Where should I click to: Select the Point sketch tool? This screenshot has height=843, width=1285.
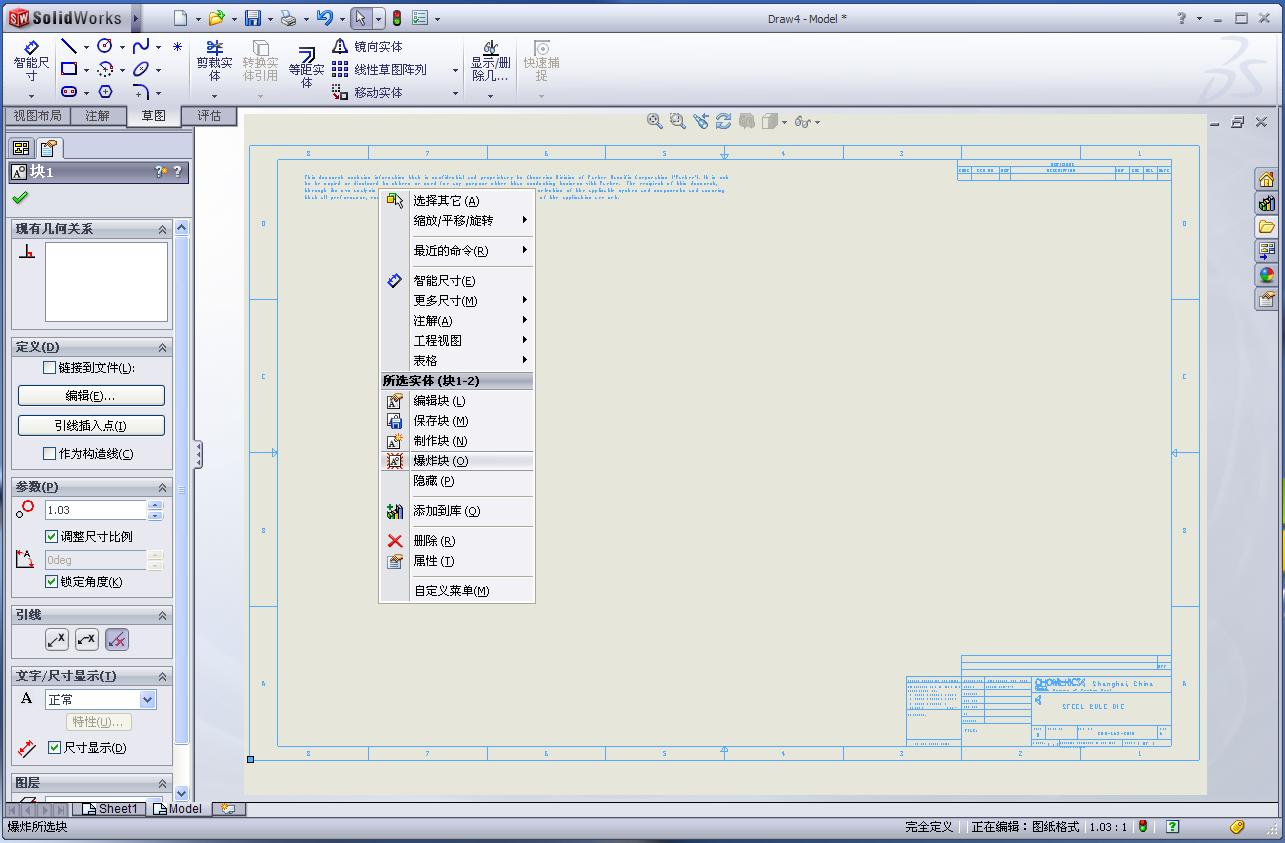click(177, 46)
